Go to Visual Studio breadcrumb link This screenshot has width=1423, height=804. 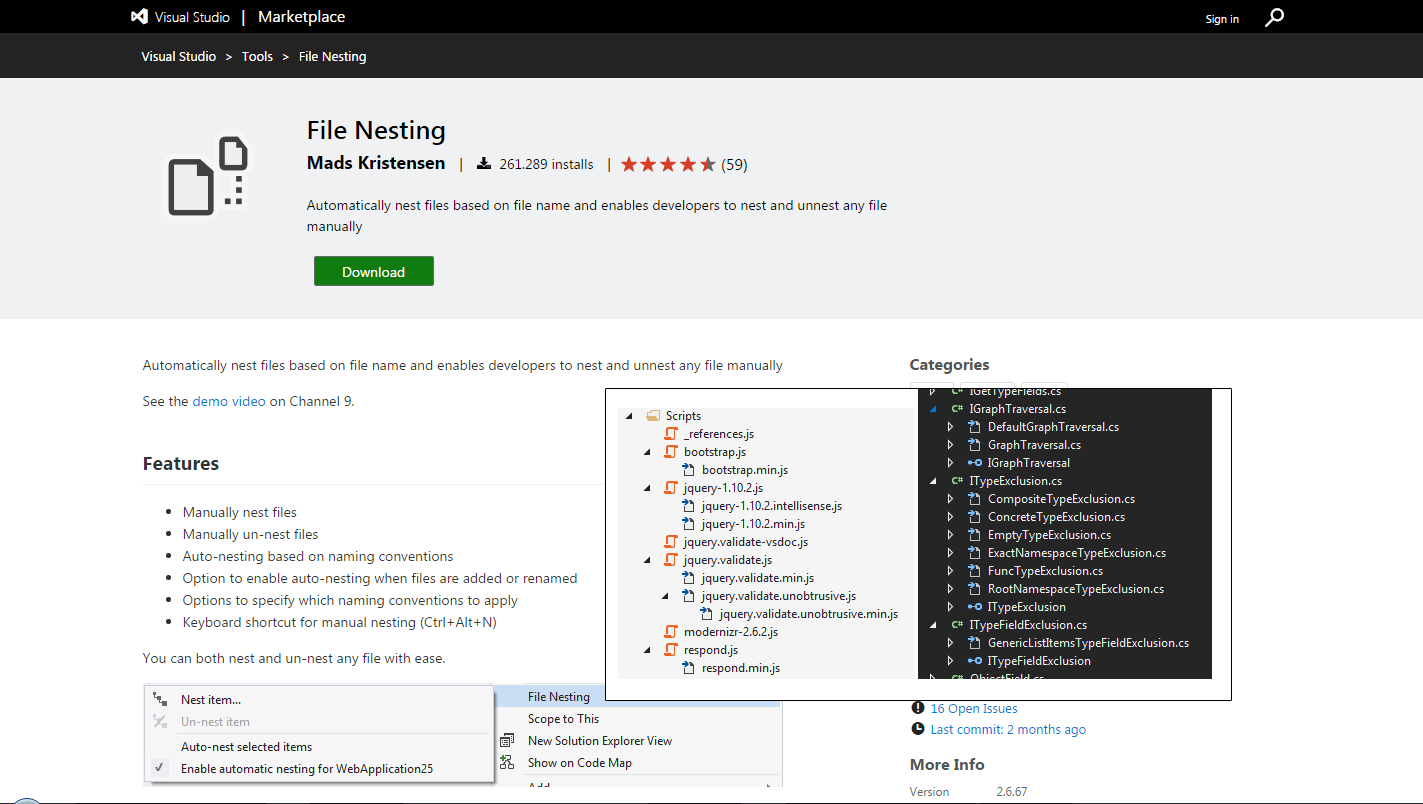click(x=179, y=56)
